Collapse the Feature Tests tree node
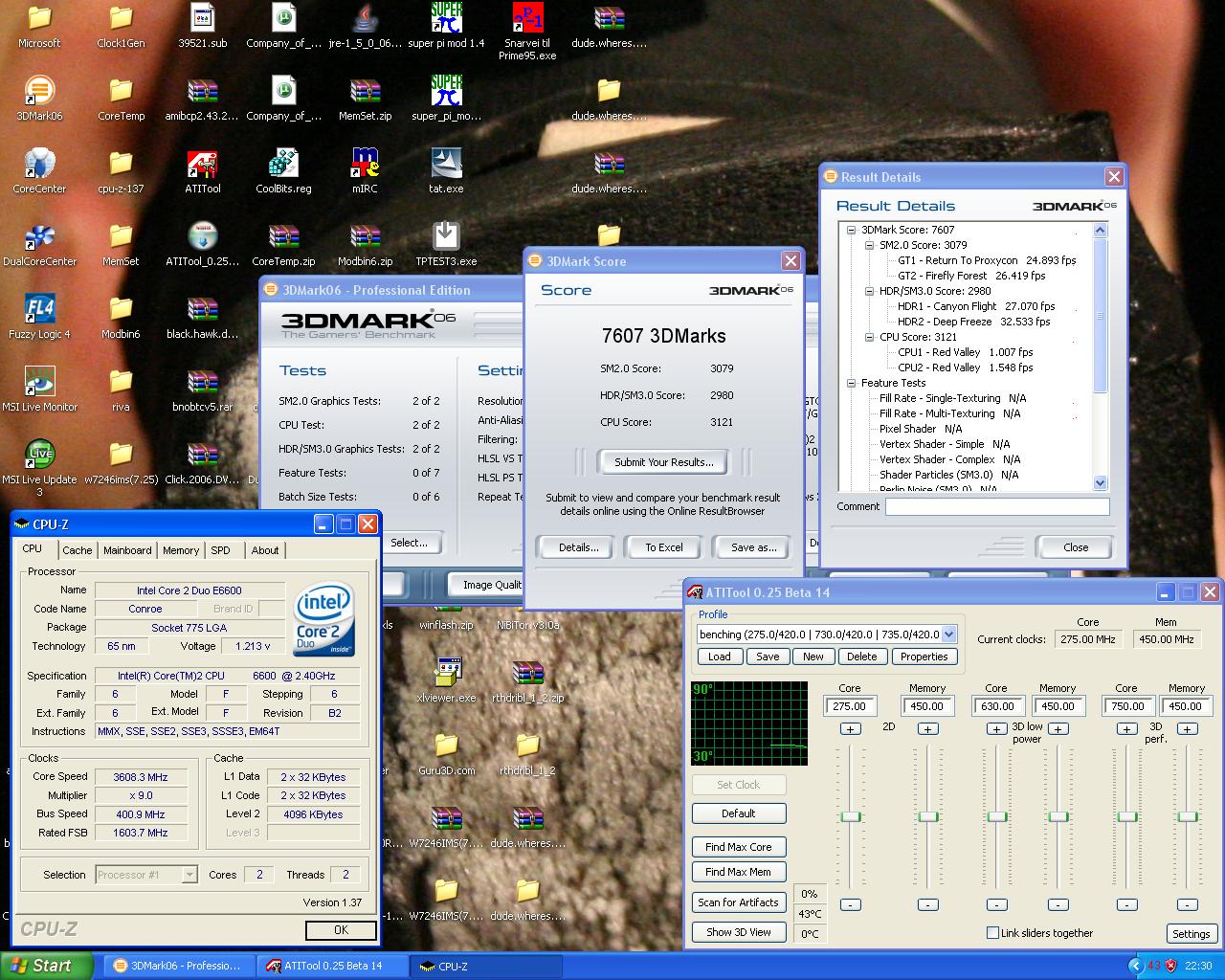This screenshot has height=980, width=1225. tap(851, 383)
